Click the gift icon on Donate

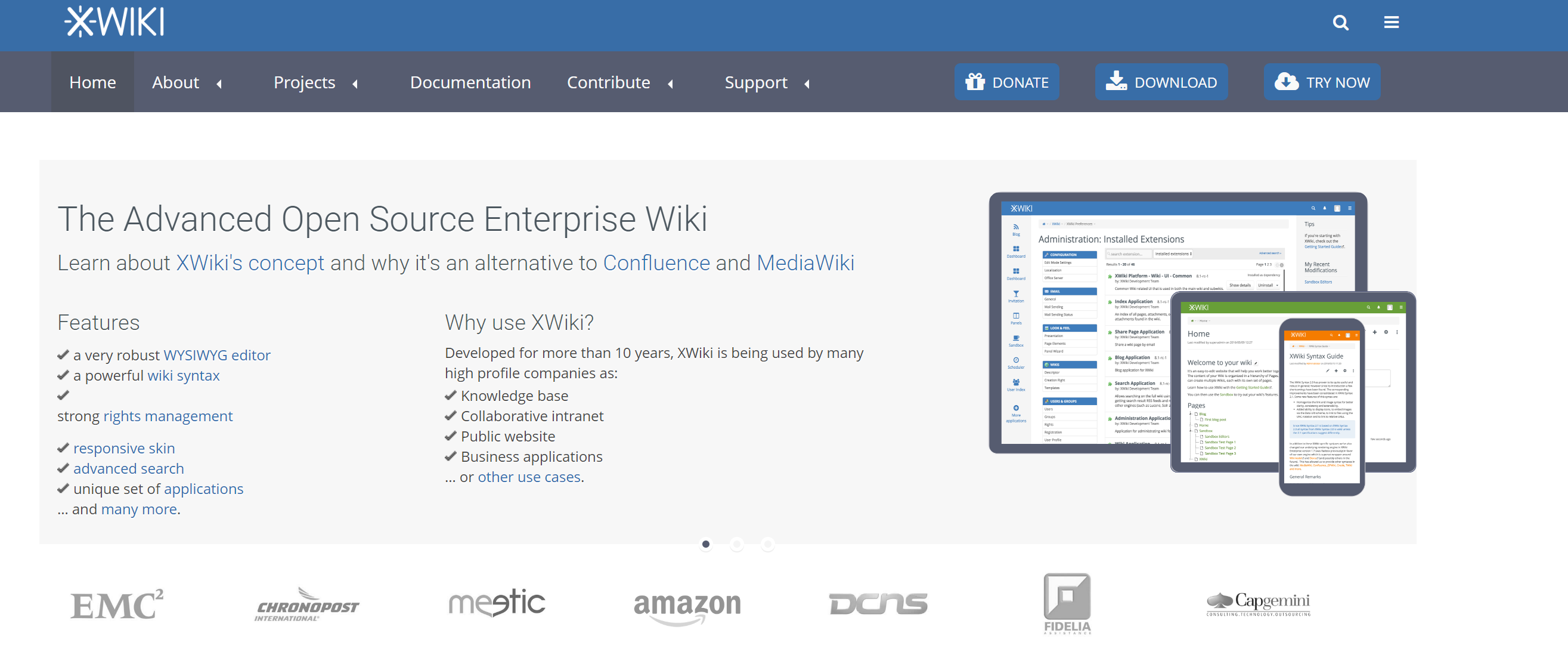point(975,81)
